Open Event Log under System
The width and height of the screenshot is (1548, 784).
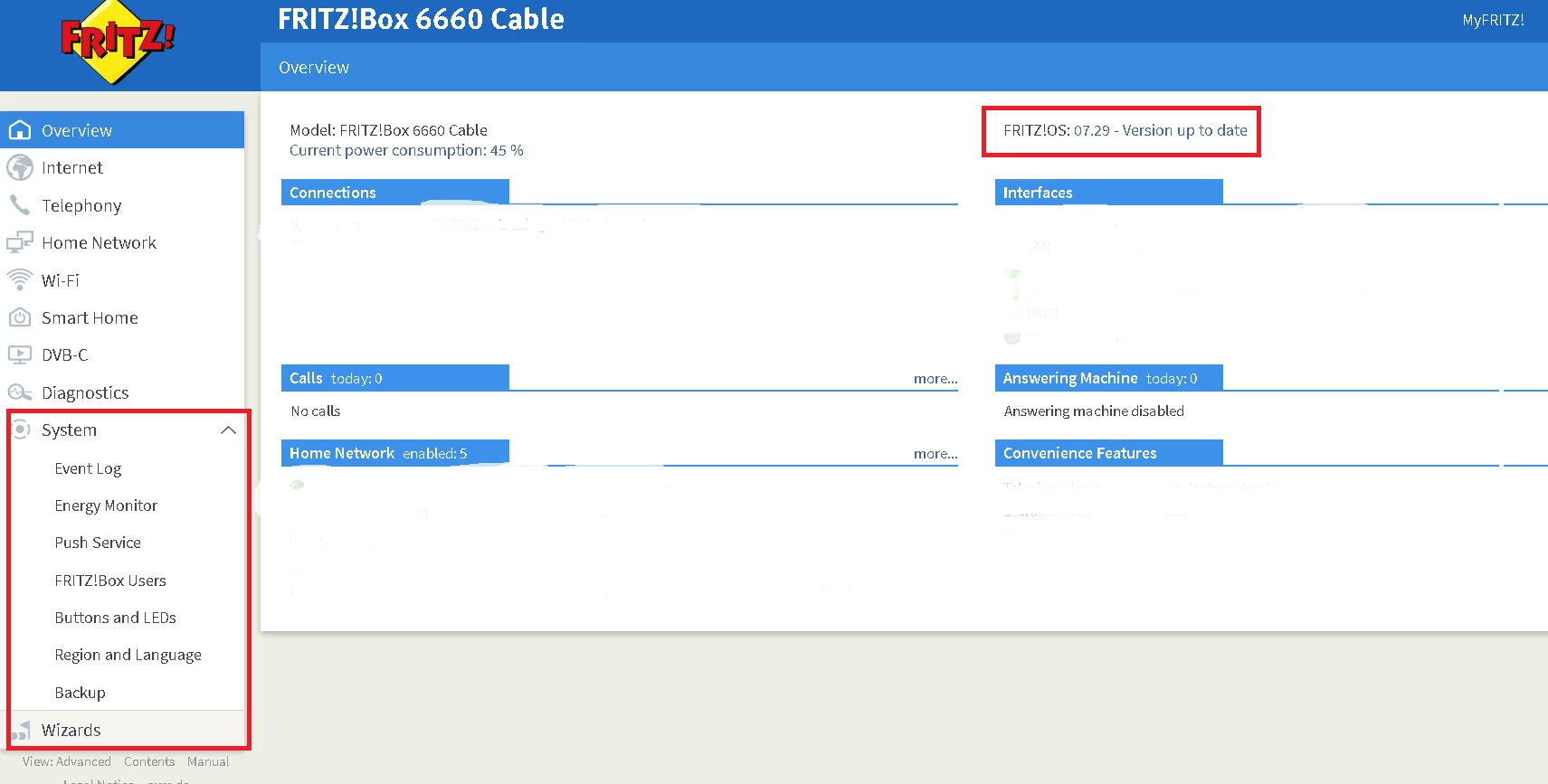tap(88, 468)
